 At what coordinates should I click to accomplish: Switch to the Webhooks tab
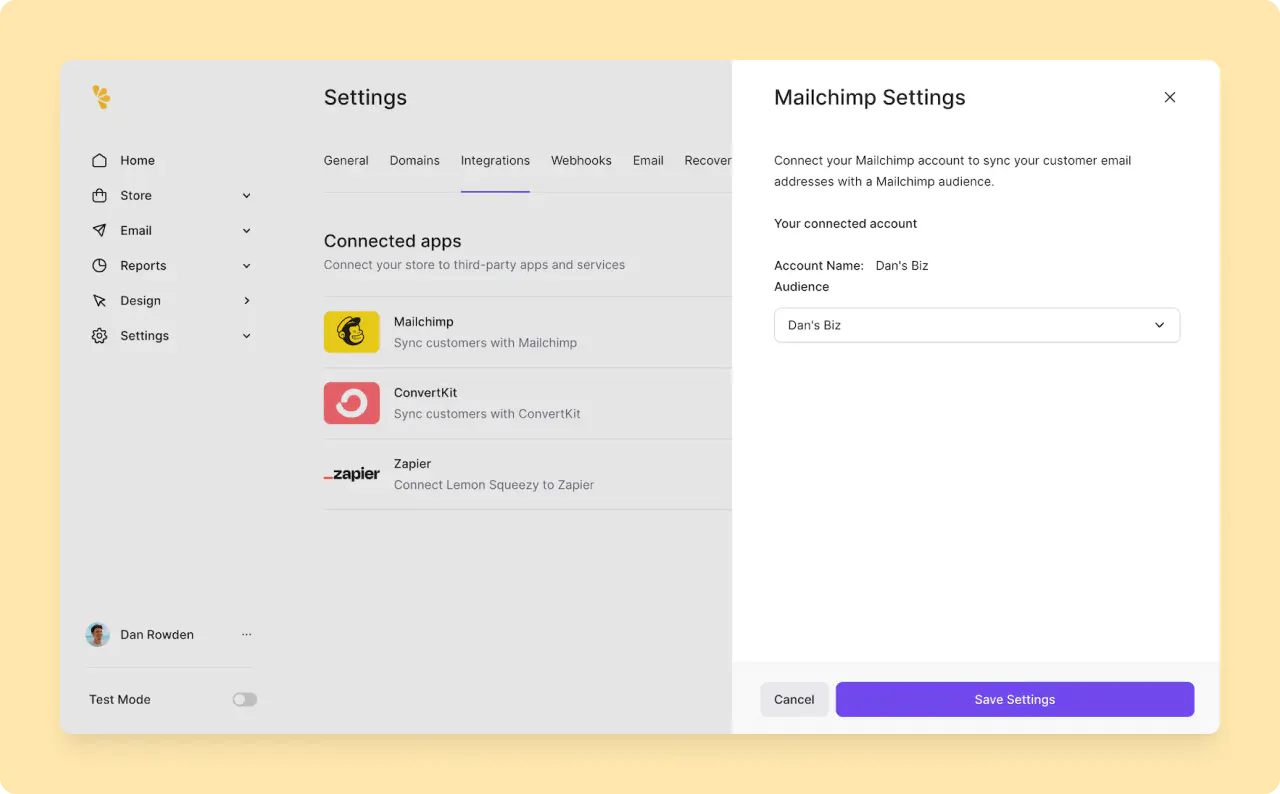(581, 160)
